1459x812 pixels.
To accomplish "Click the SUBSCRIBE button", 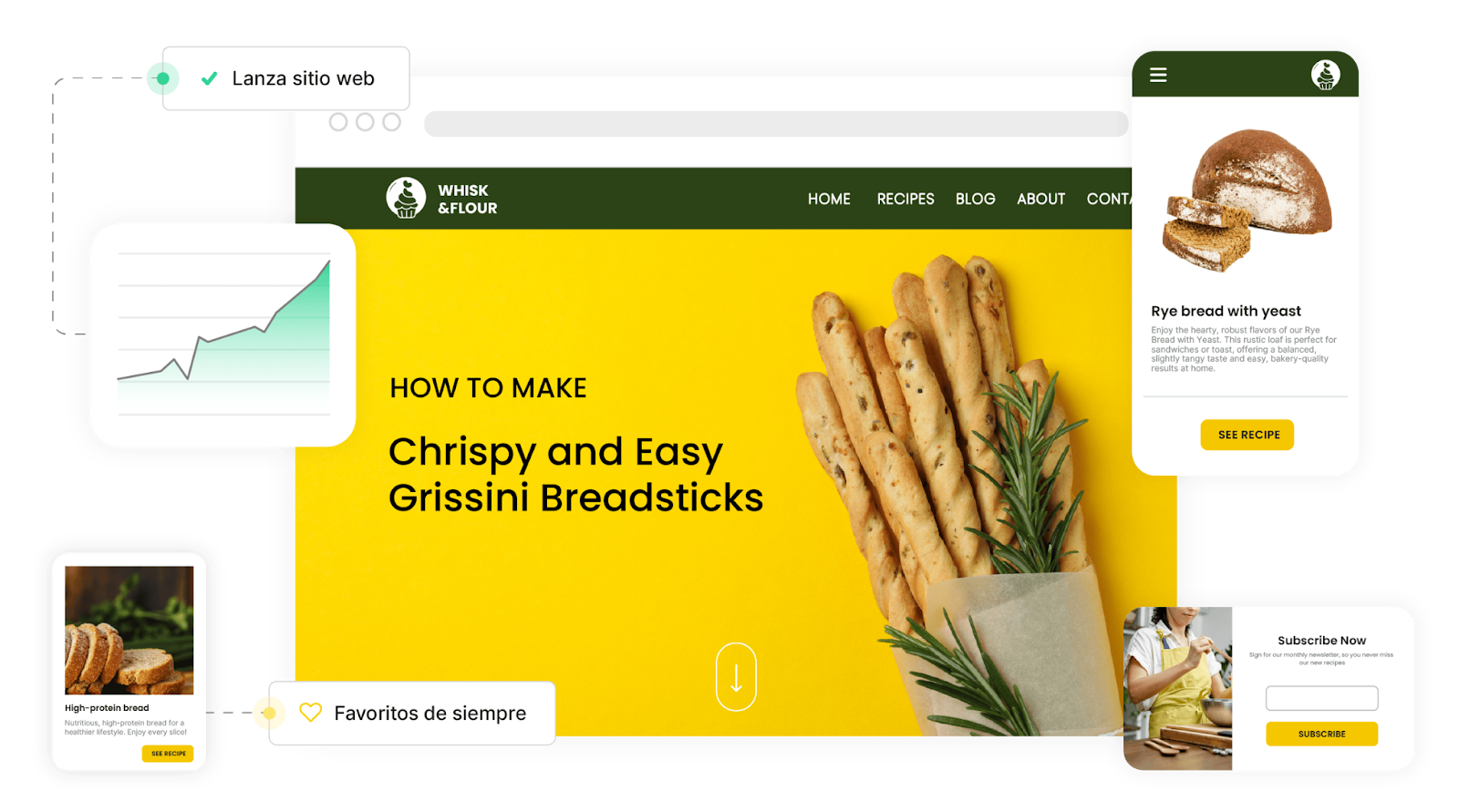I will [x=1321, y=734].
